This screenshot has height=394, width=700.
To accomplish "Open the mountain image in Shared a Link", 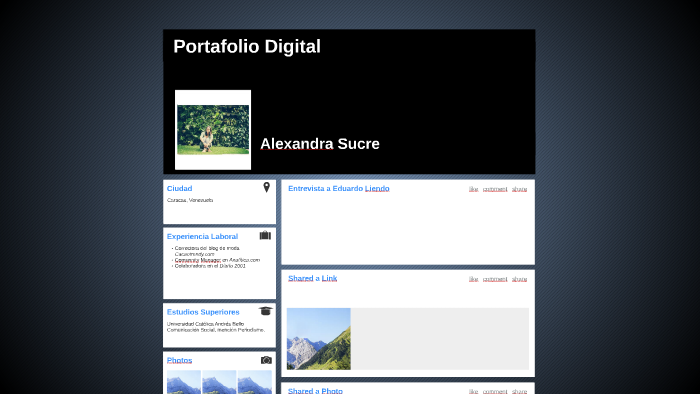I will coord(319,339).
